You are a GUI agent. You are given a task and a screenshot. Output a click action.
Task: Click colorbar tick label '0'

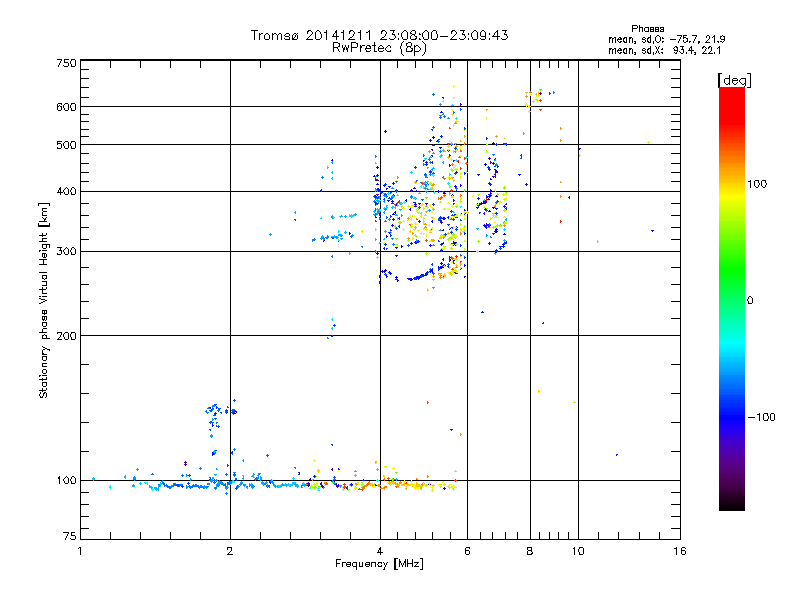click(750, 300)
